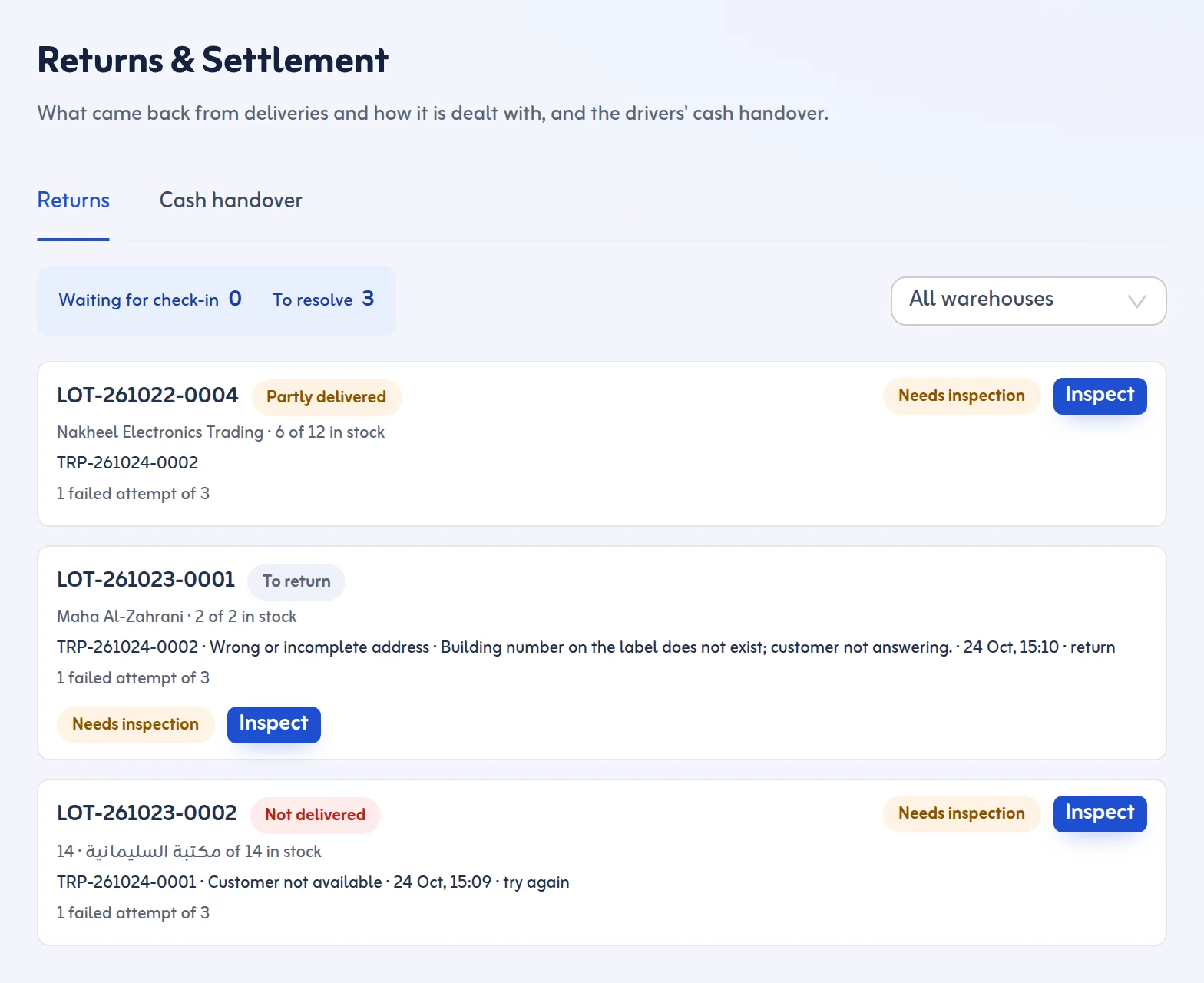The image size is (1204, 983).
Task: Click the Returns & Settlement page title
Action: click(213, 61)
